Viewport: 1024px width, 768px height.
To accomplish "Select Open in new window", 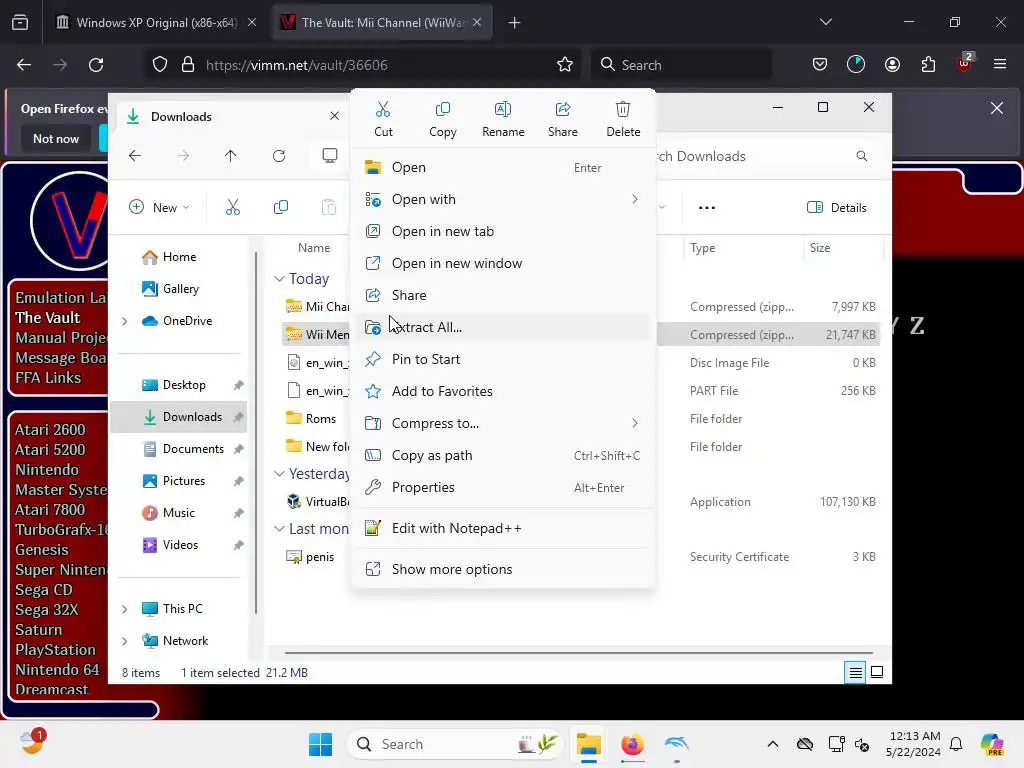I will pos(503,263).
